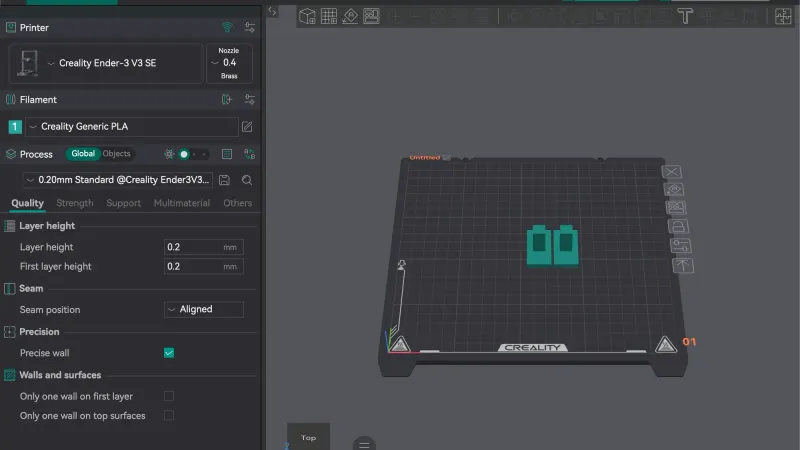Click the Layer height input field
Viewport: 800px width, 450px height.
click(204, 247)
